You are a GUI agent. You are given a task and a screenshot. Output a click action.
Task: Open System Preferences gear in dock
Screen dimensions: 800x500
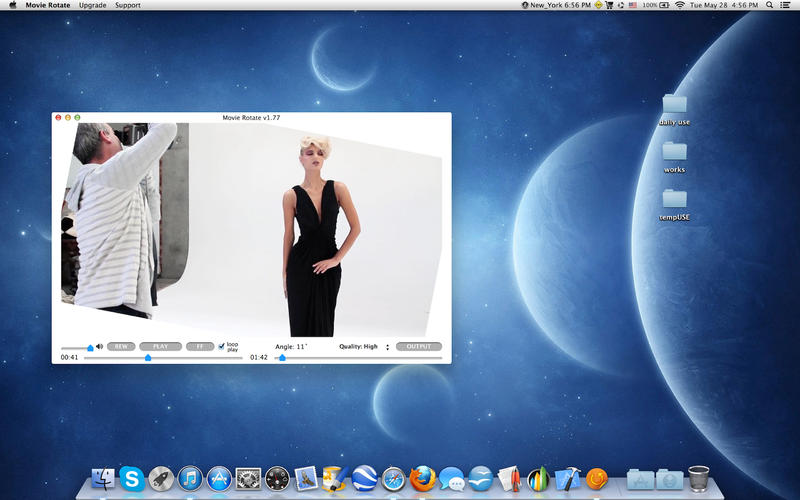[x=248, y=479]
